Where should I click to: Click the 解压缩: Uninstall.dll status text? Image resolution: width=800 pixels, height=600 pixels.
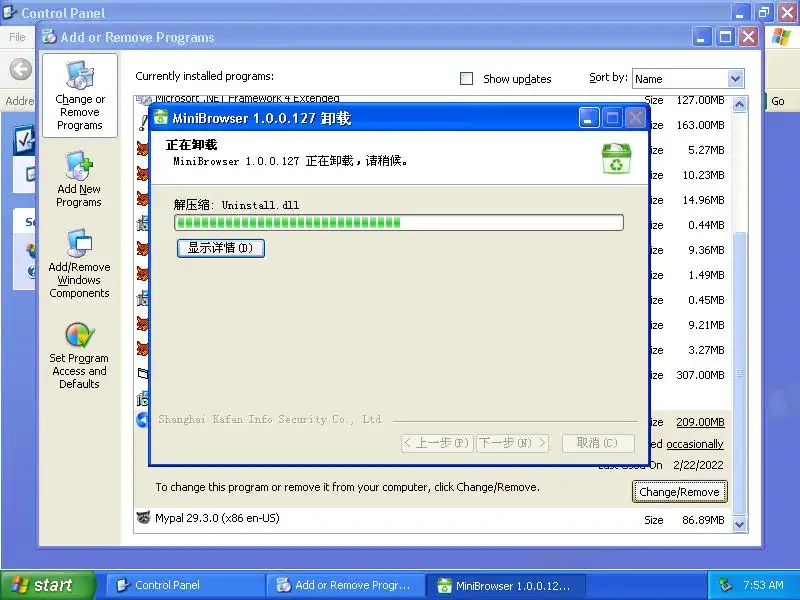tap(236, 205)
